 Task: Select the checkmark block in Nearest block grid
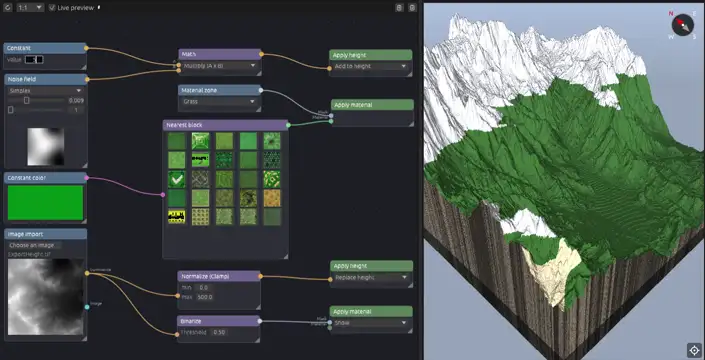coord(176,179)
